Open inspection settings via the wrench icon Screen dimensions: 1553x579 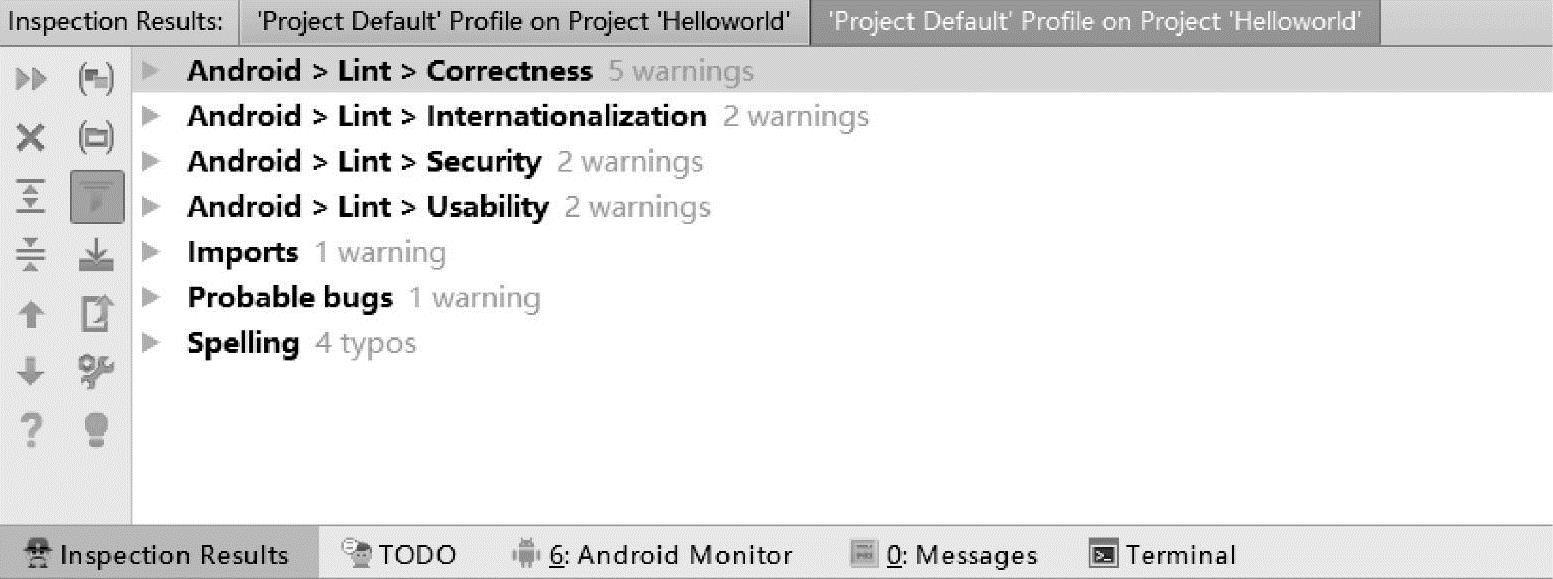pyautogui.click(x=96, y=373)
